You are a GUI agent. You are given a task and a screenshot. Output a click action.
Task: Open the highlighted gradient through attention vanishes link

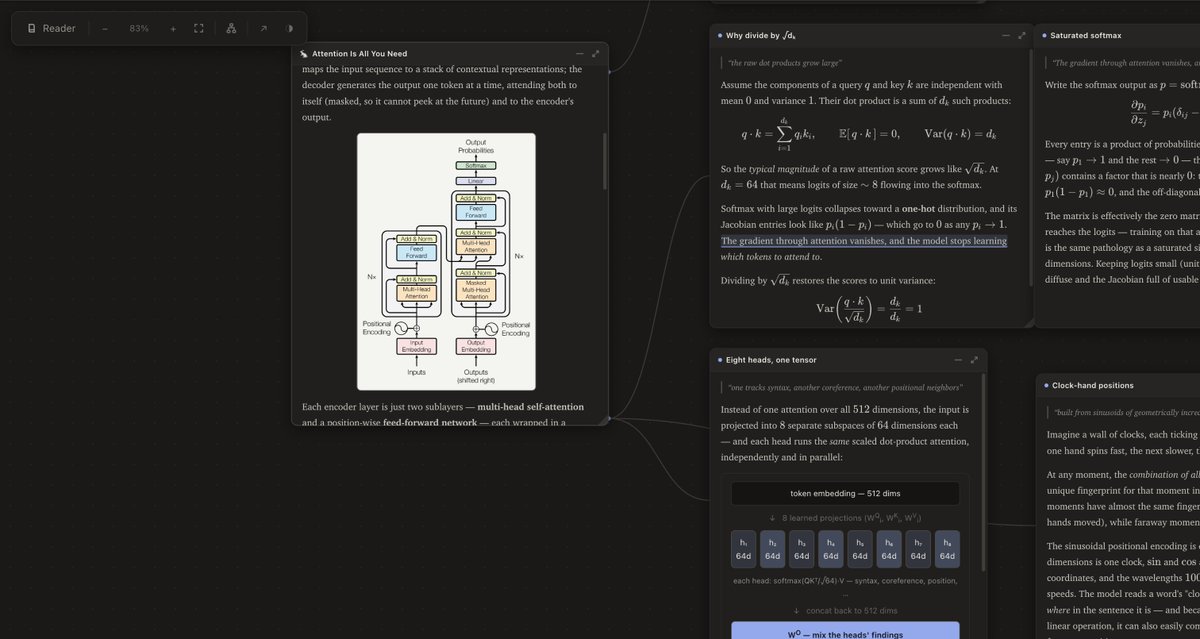(864, 241)
